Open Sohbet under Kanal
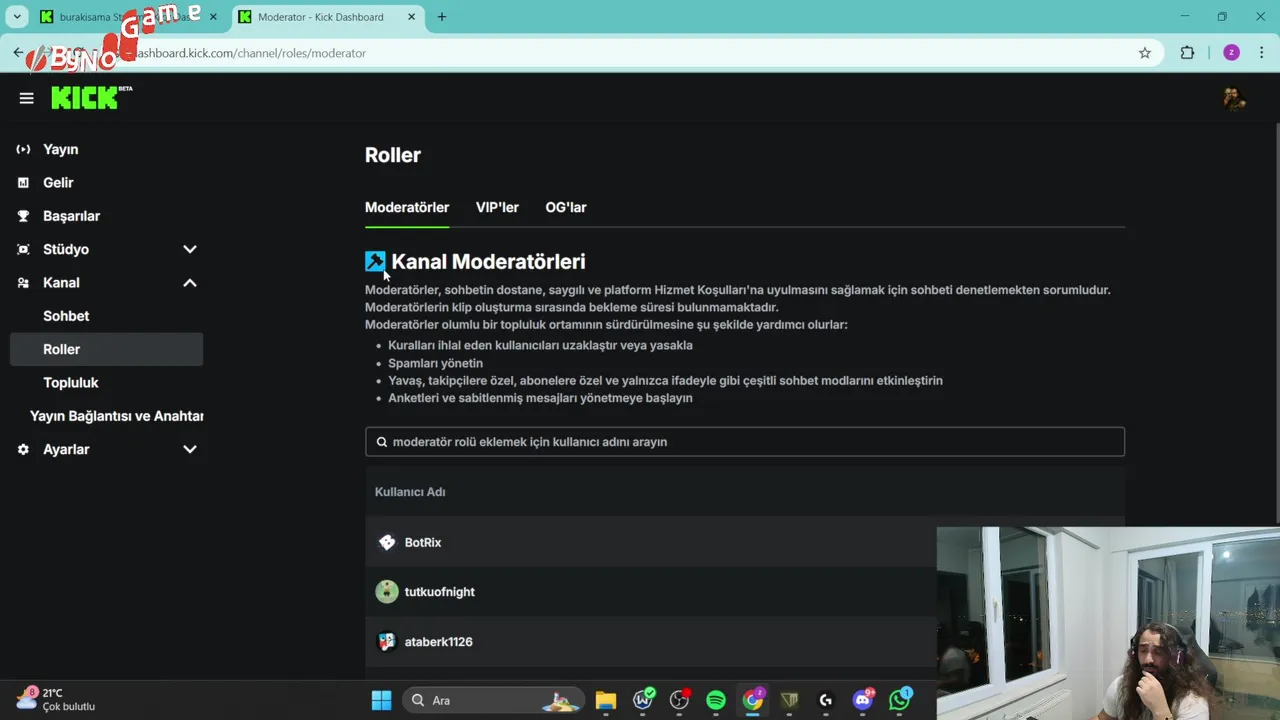The height and width of the screenshot is (720, 1280). click(x=66, y=316)
